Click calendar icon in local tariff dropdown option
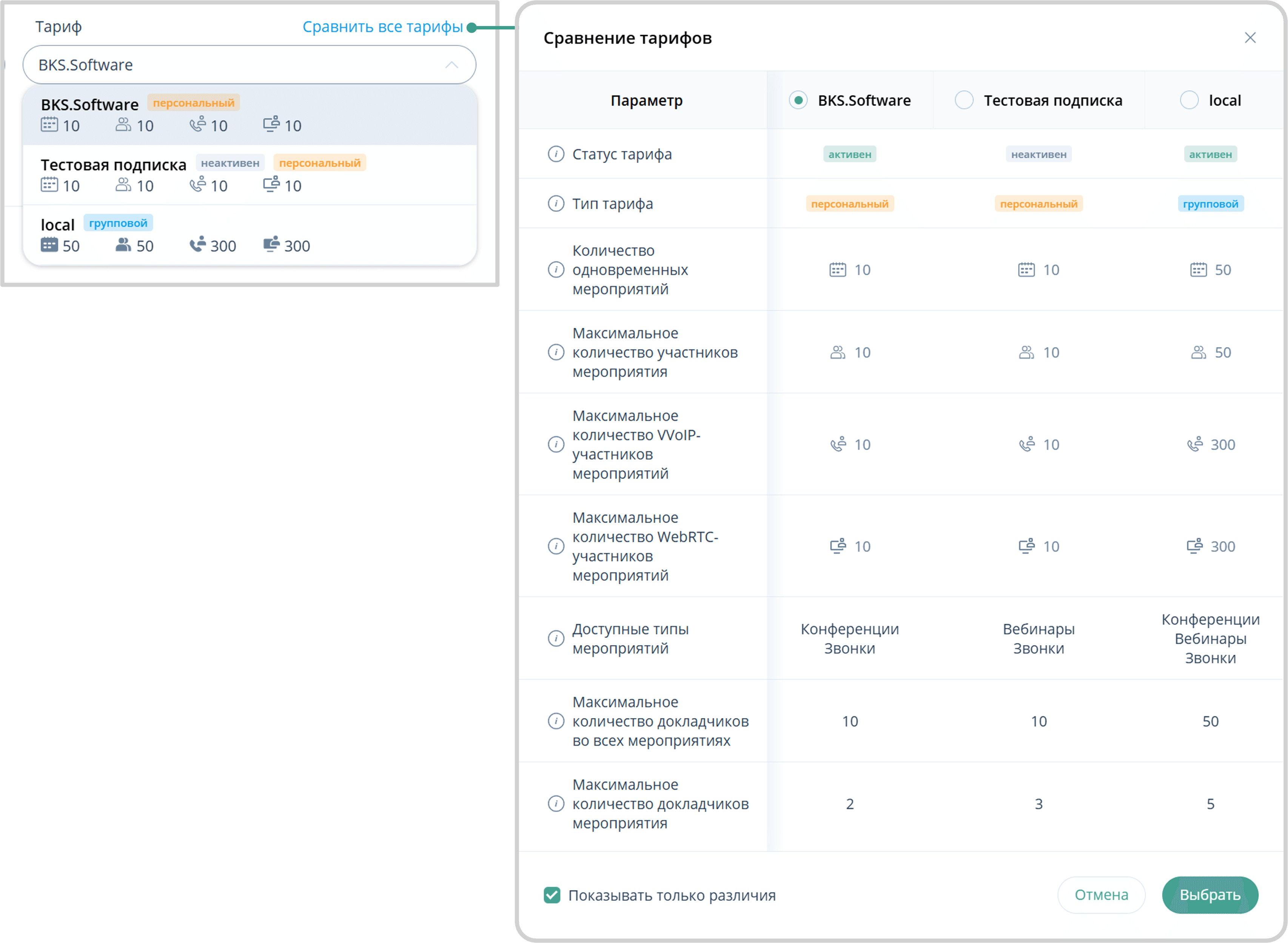 click(49, 245)
